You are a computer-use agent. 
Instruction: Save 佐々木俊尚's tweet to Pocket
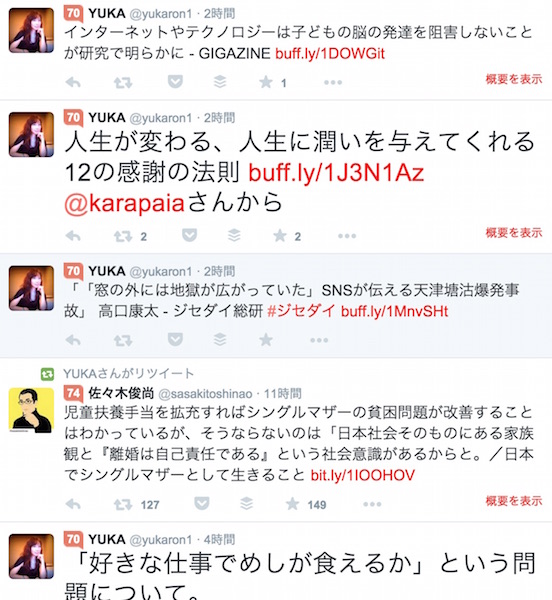tap(202, 504)
